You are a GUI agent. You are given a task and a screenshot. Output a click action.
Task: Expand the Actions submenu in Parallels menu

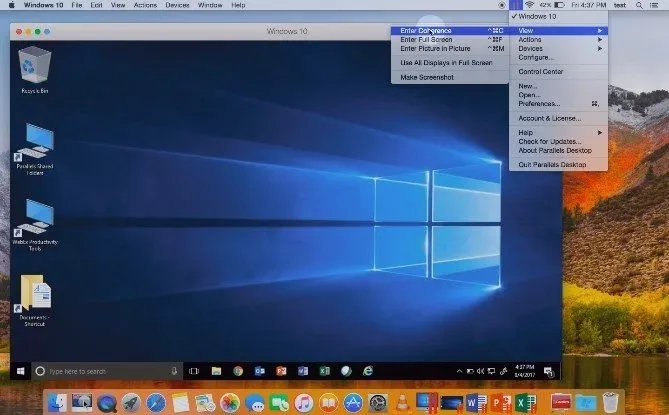[558, 39]
